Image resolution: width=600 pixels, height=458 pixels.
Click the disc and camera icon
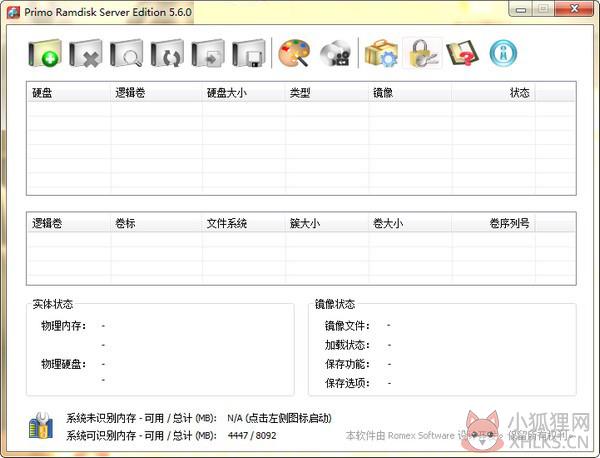(336, 53)
